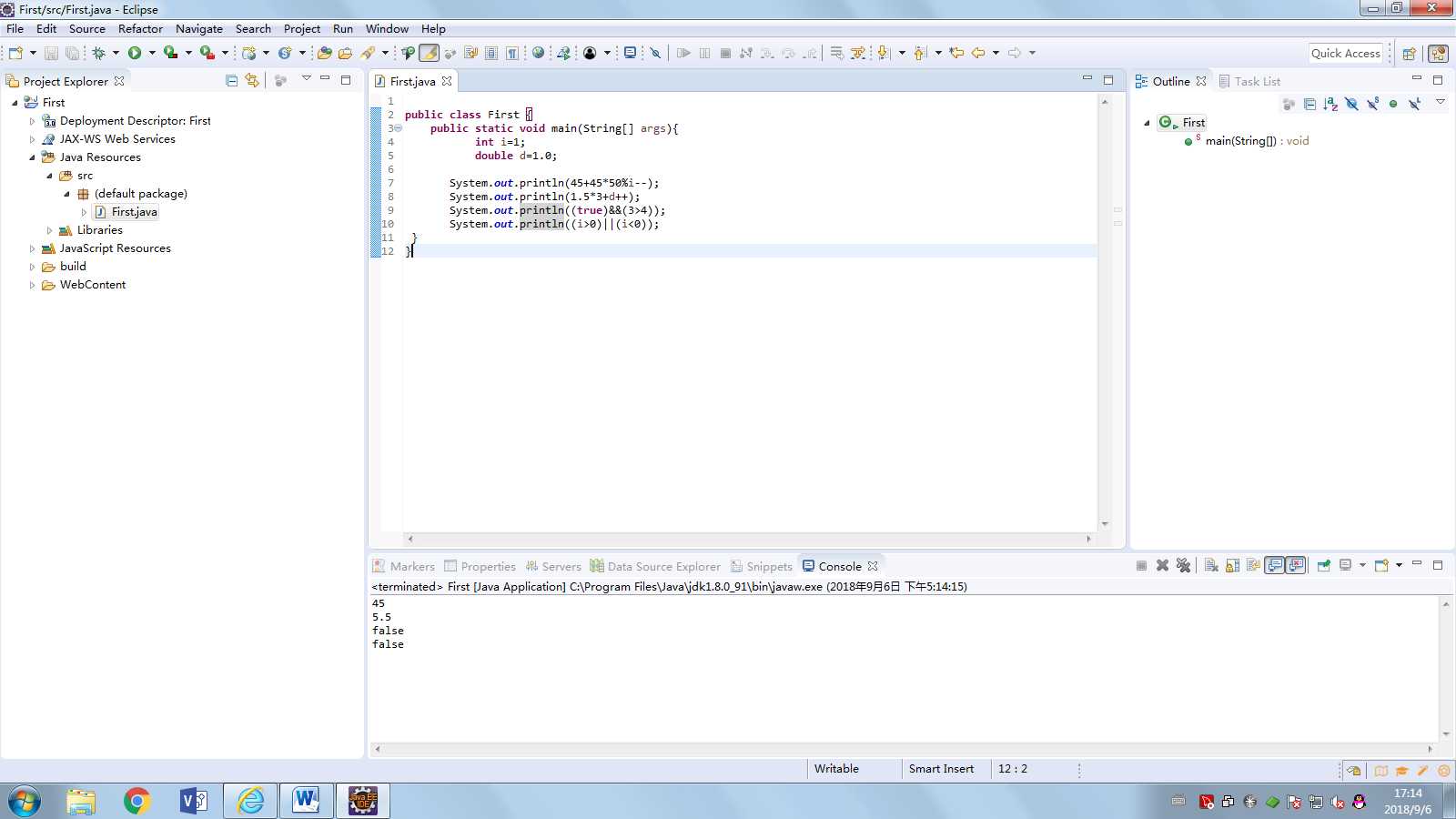Viewport: 1456px width, 819px height.
Task: Toggle Block Selection Mode icon
Action: tap(491, 53)
